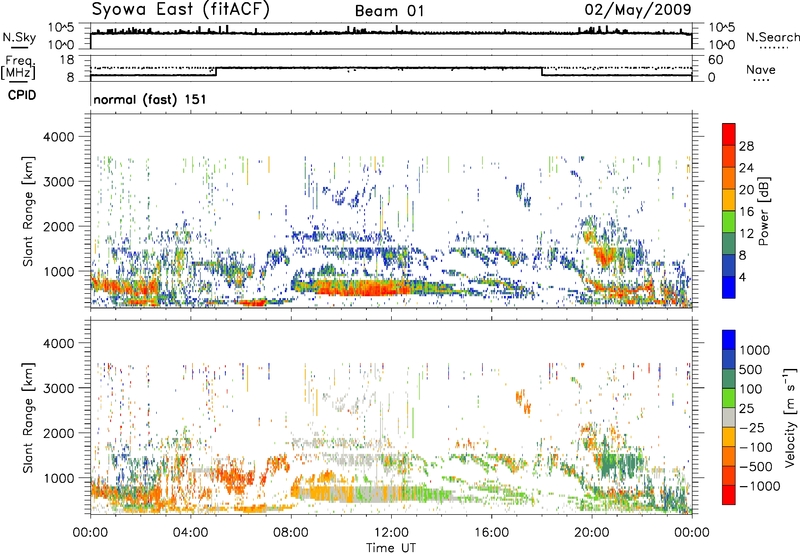This screenshot has width=800, height=554.
Task: Click the dotted line sample under Nave
Action: coord(761,81)
